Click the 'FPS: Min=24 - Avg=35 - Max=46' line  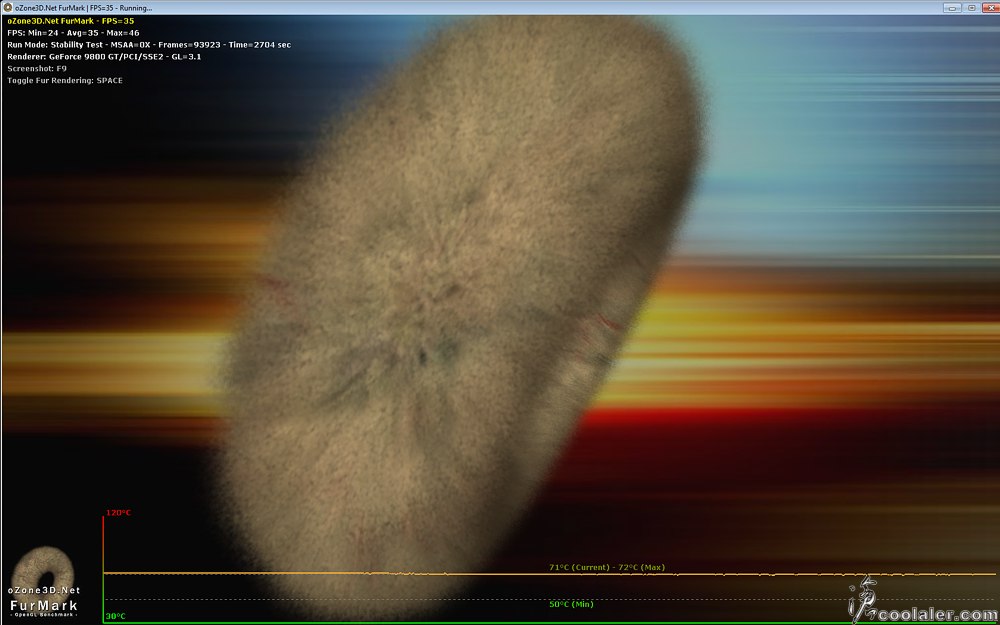pyautogui.click(x=73, y=33)
